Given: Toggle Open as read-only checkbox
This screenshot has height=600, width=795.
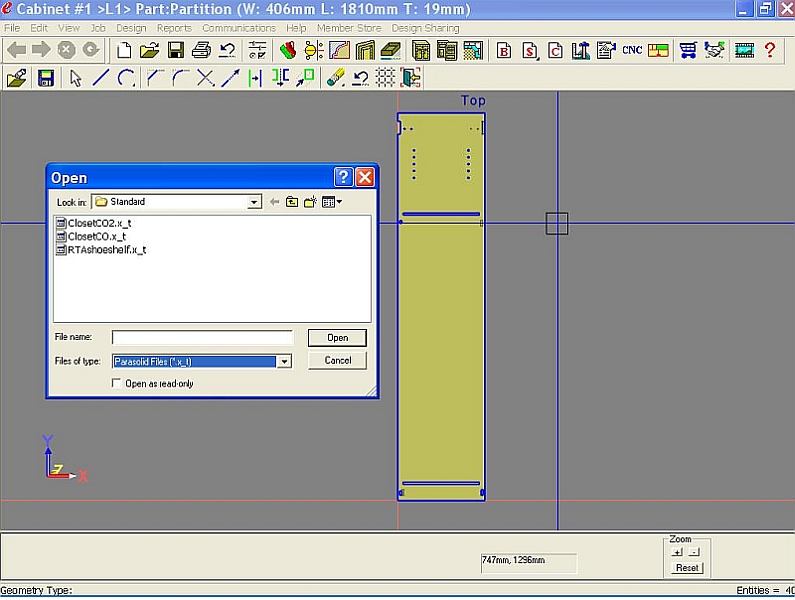Looking at the screenshot, I should [x=116, y=383].
